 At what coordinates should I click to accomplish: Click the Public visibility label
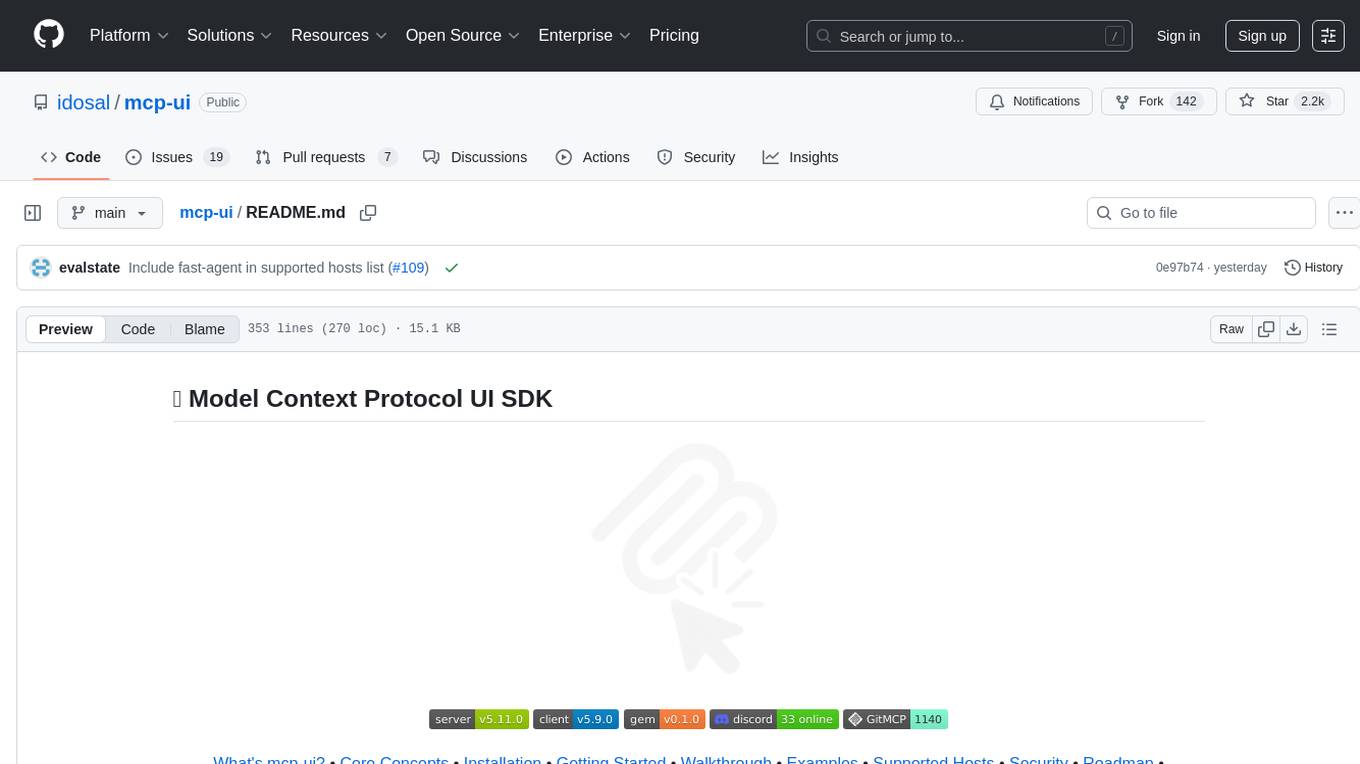pyautogui.click(x=222, y=102)
